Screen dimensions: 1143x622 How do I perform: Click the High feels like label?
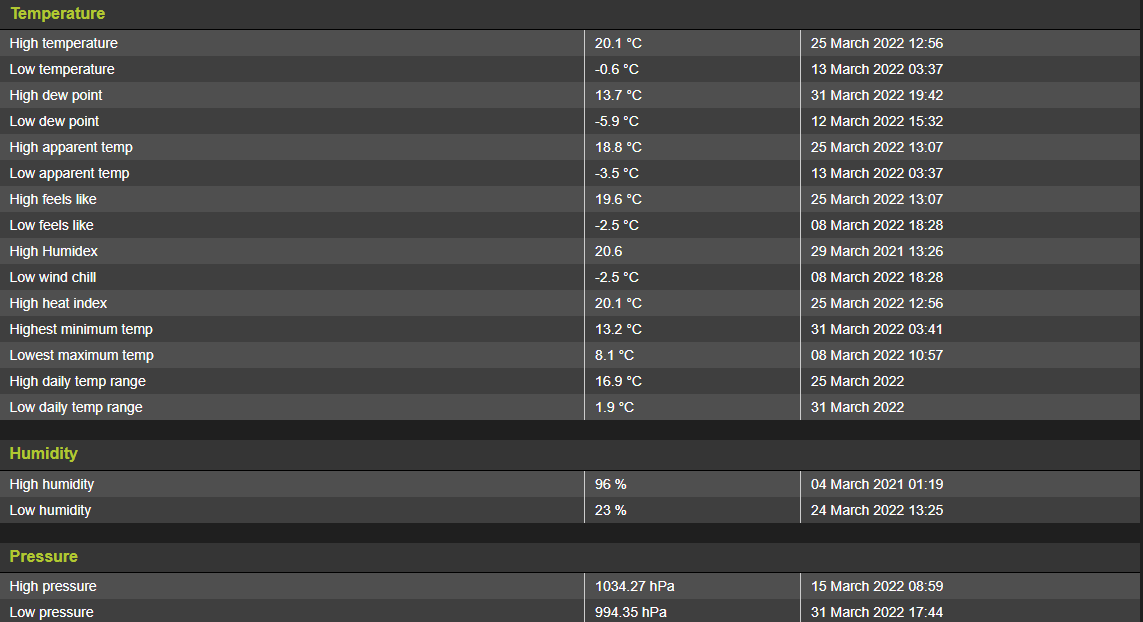53,199
